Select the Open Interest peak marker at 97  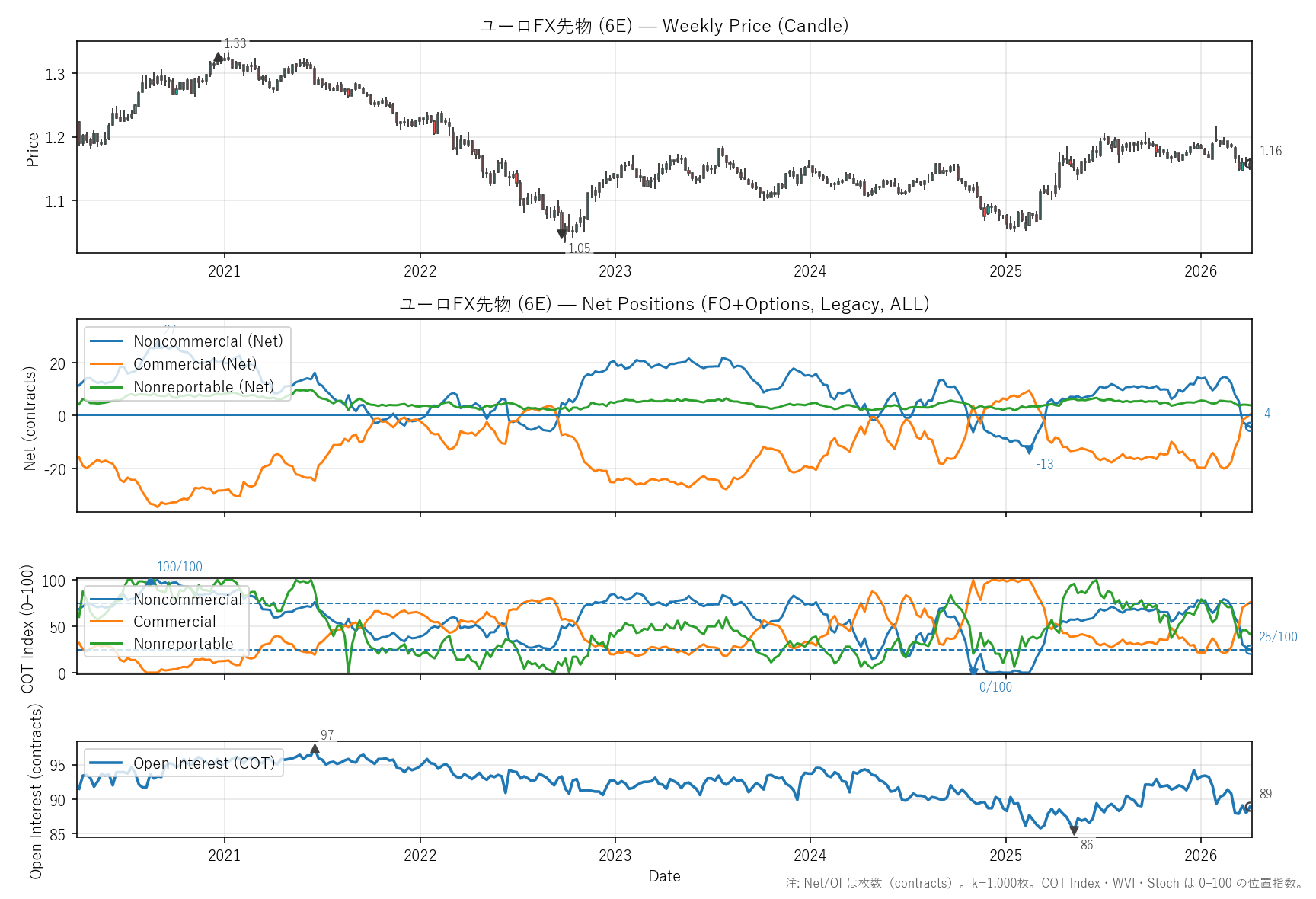pos(315,749)
